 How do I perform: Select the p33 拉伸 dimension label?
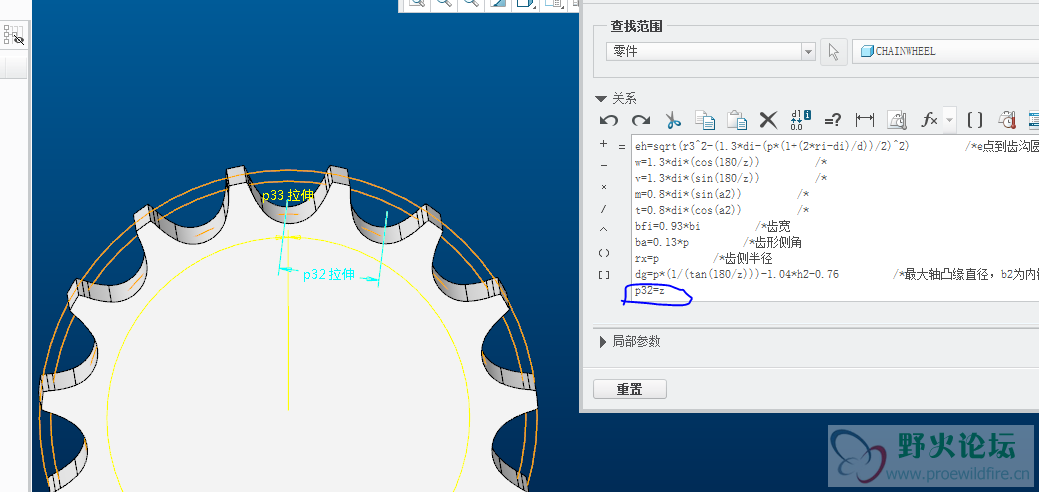tap(288, 196)
